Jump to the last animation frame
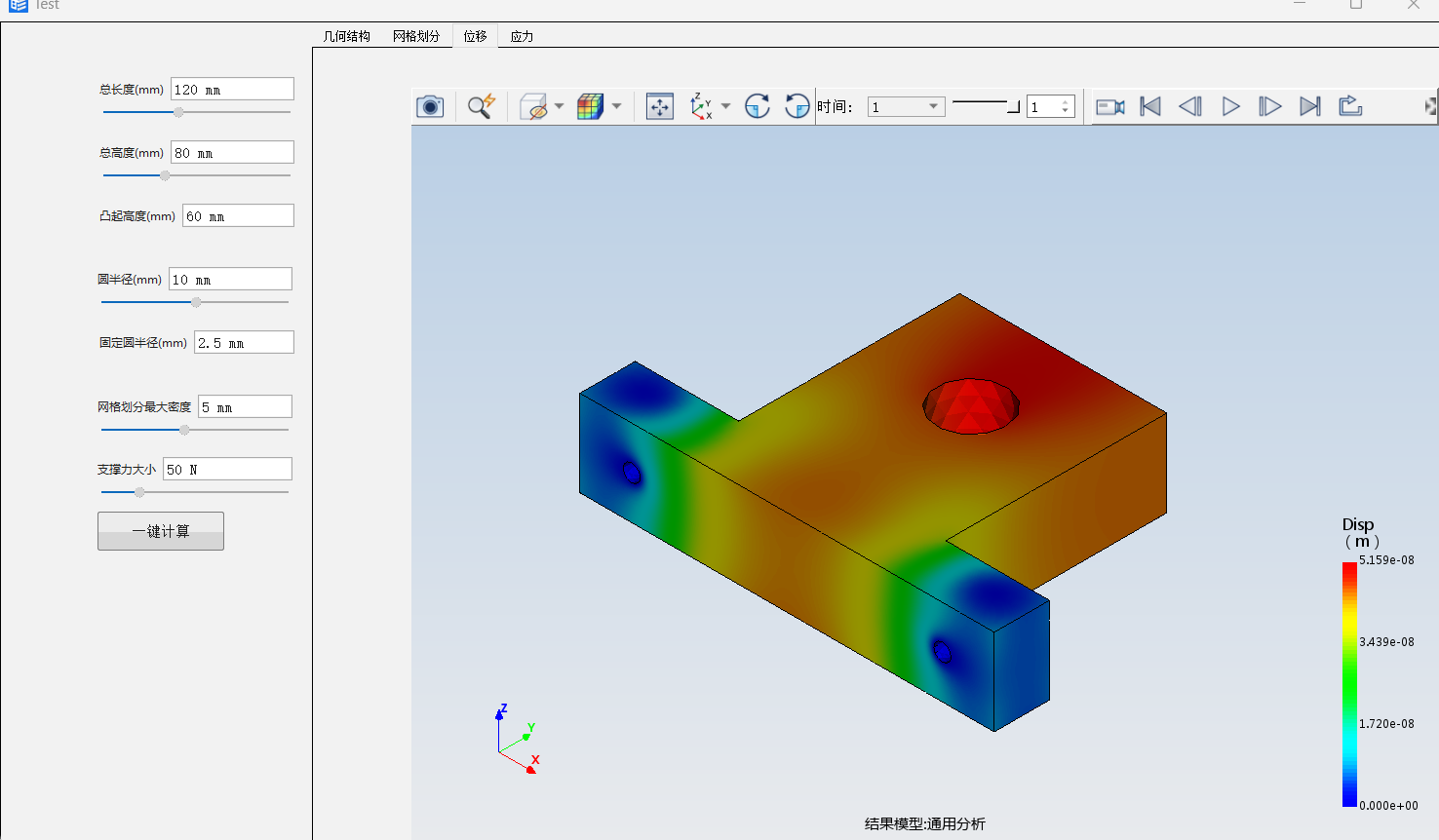 [1310, 106]
